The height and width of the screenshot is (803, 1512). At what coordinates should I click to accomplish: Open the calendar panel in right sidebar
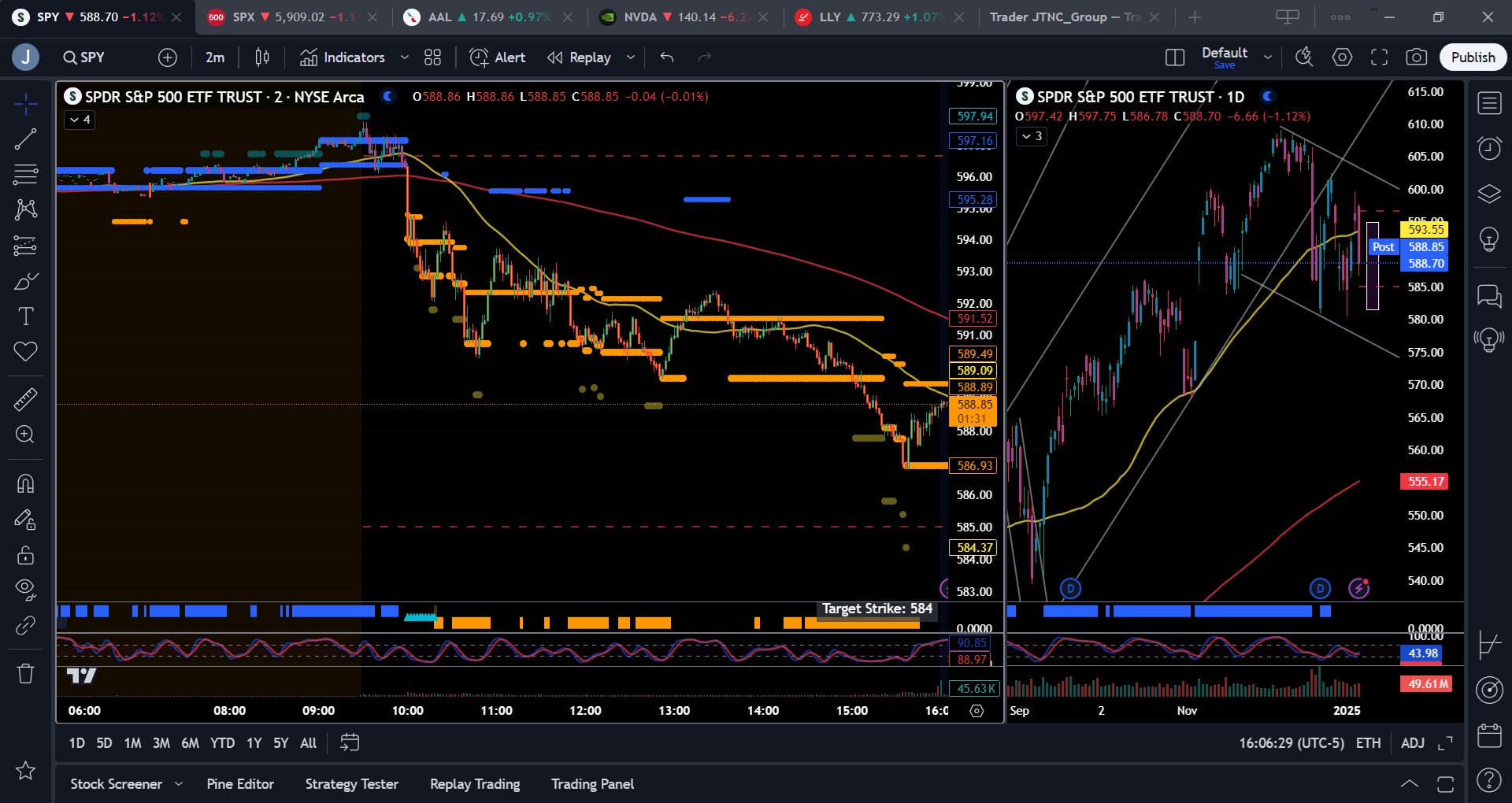(x=1489, y=735)
